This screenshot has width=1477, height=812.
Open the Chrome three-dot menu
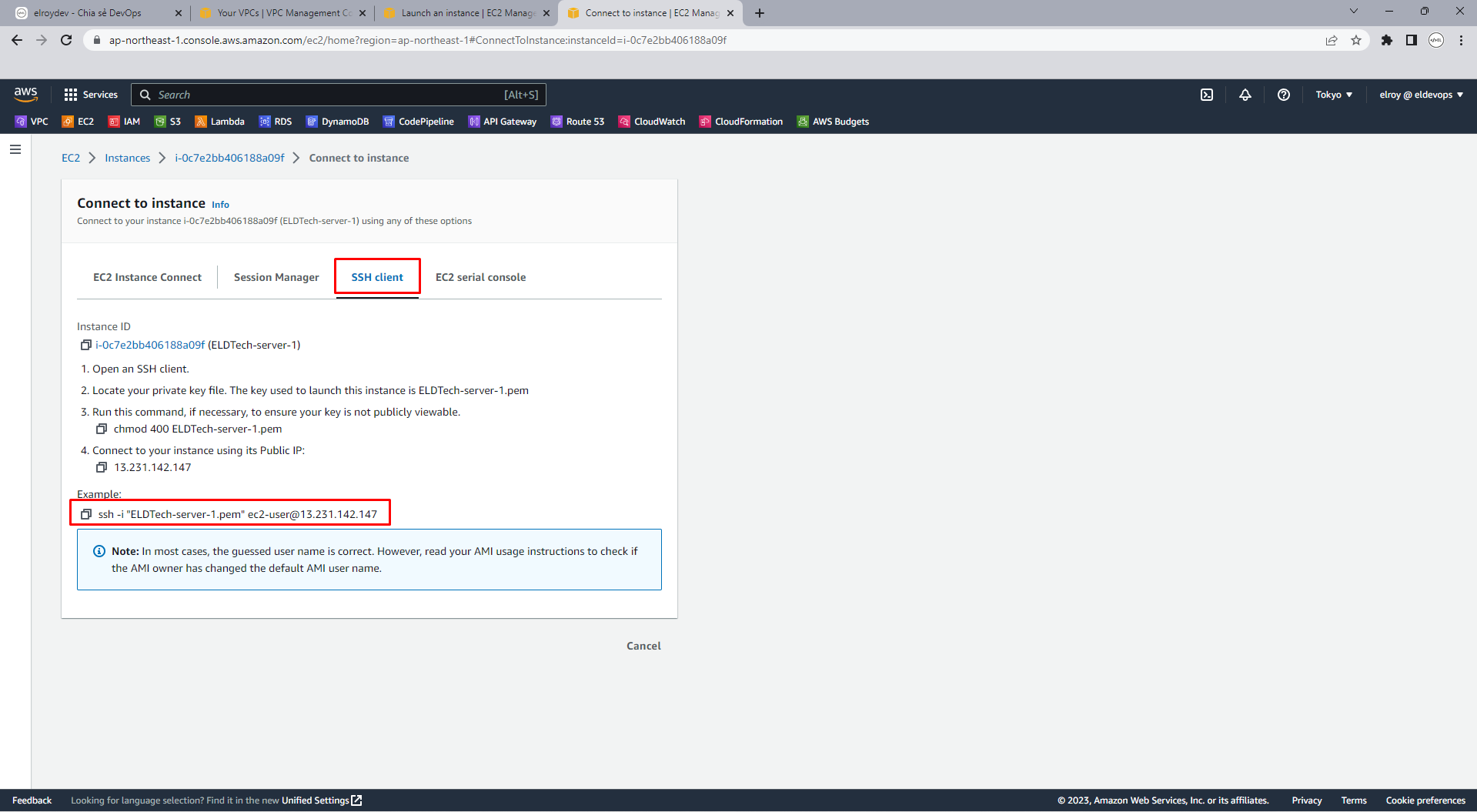tap(1461, 40)
